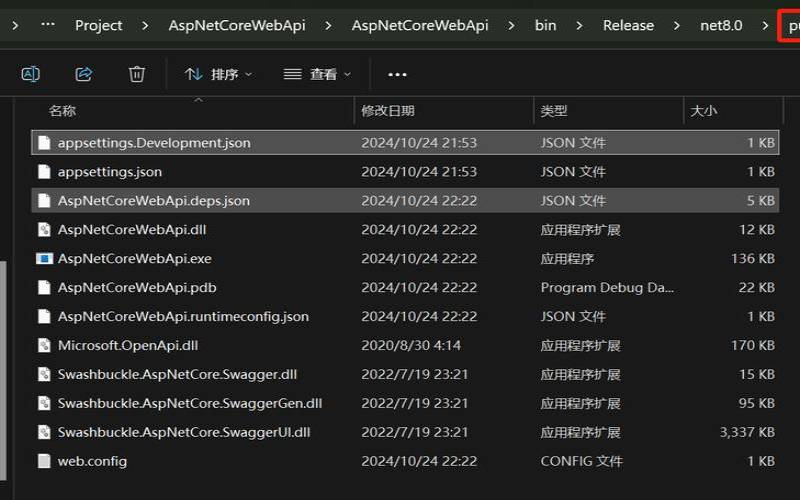Open the three-dot more options menu
The width and height of the screenshot is (800, 500).
(x=397, y=74)
